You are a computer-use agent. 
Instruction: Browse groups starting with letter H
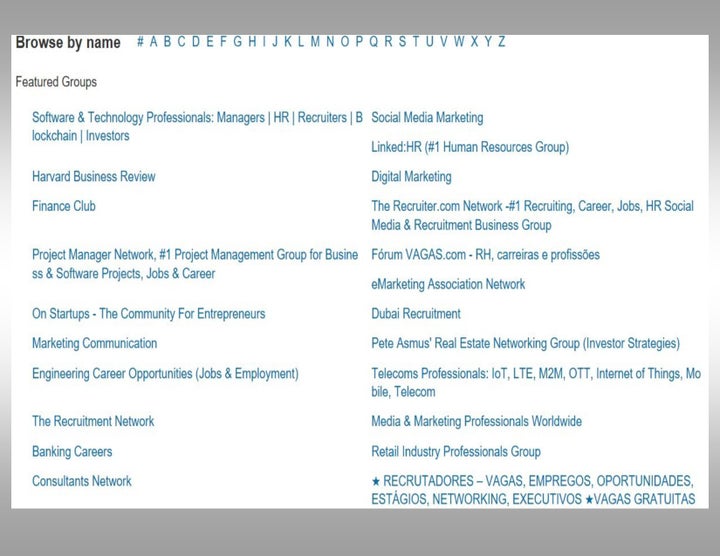coord(252,42)
